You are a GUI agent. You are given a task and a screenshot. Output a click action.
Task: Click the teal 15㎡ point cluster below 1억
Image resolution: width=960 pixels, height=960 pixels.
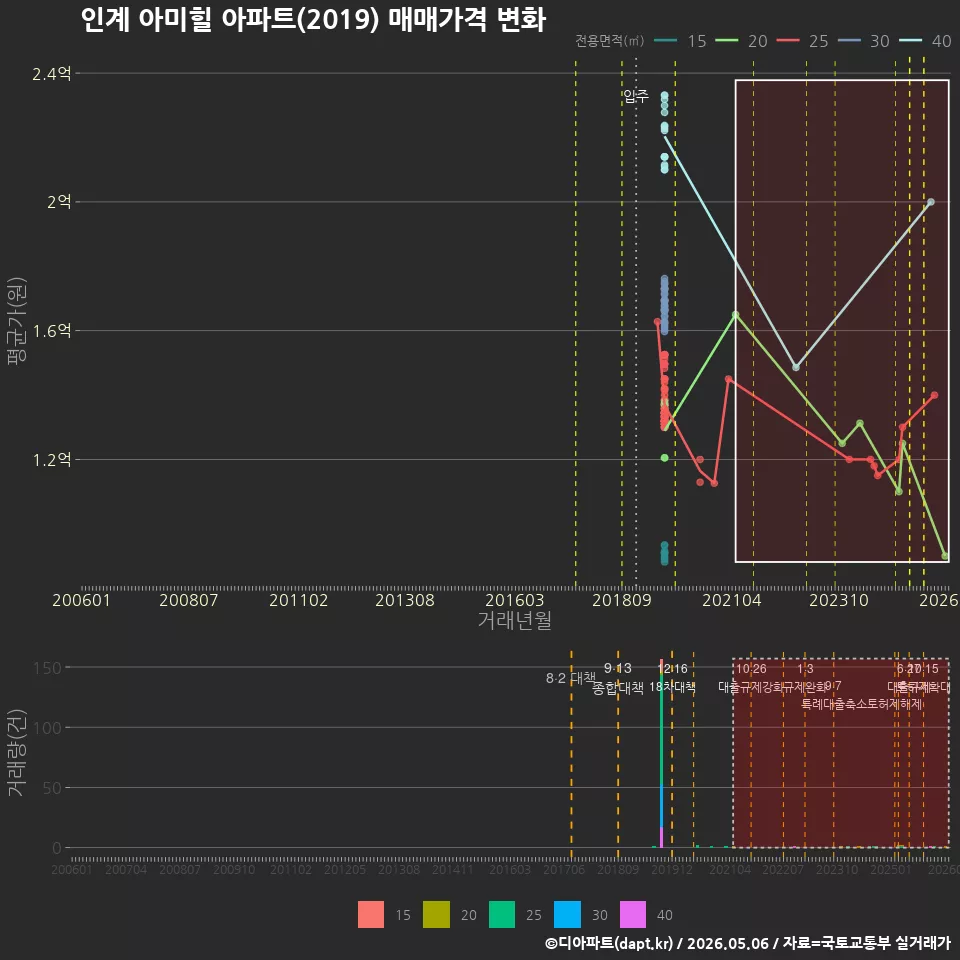[x=664, y=553]
